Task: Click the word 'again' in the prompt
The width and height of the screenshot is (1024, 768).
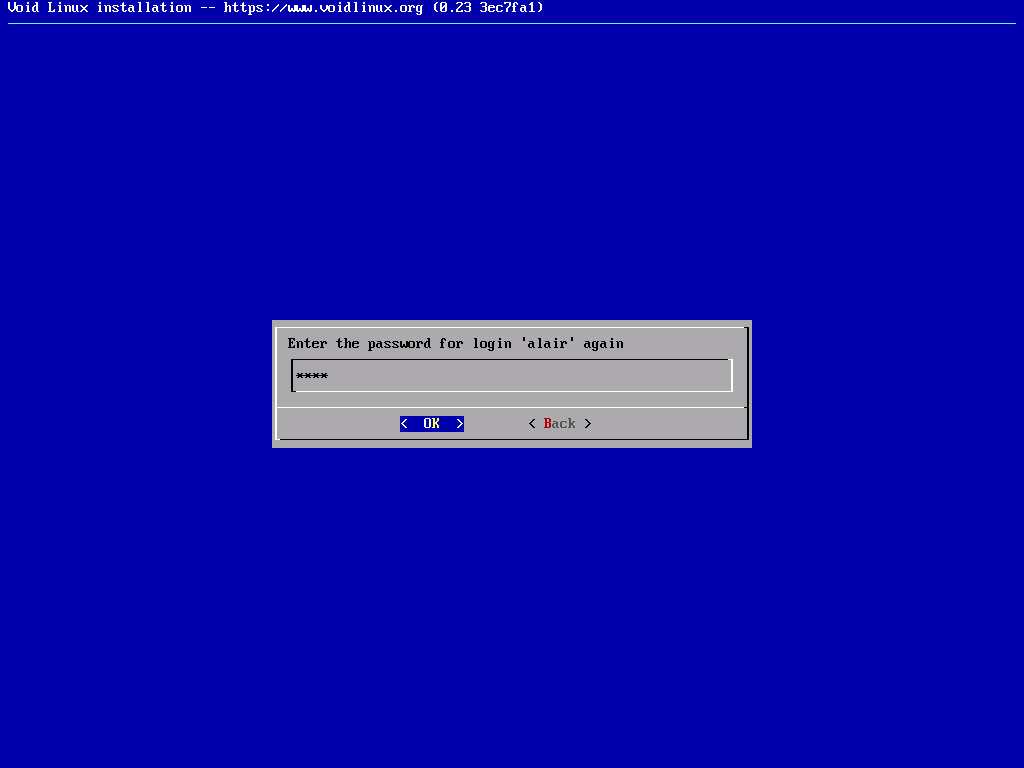Action: point(604,343)
